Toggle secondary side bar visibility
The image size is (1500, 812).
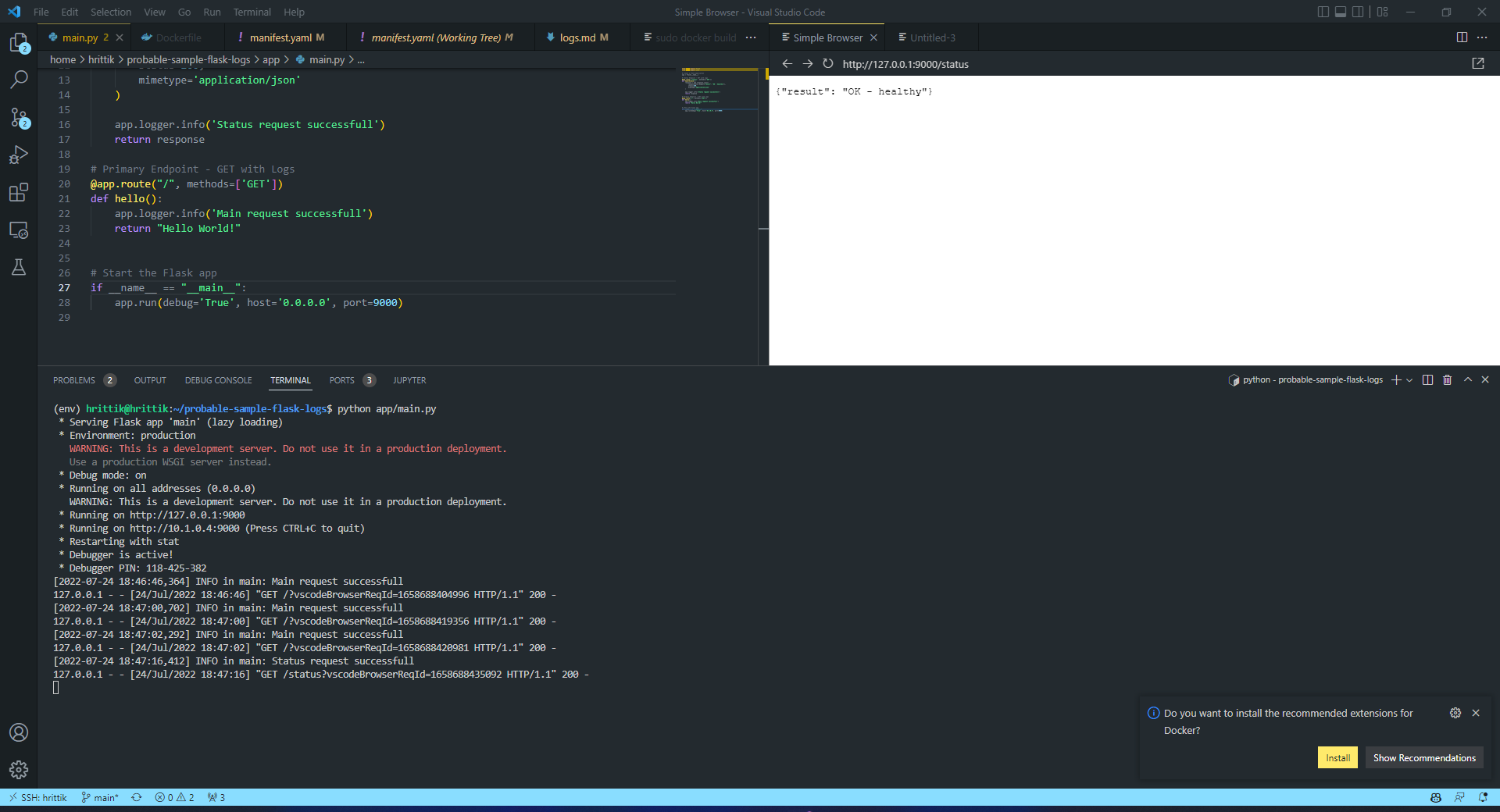pyautogui.click(x=1359, y=12)
